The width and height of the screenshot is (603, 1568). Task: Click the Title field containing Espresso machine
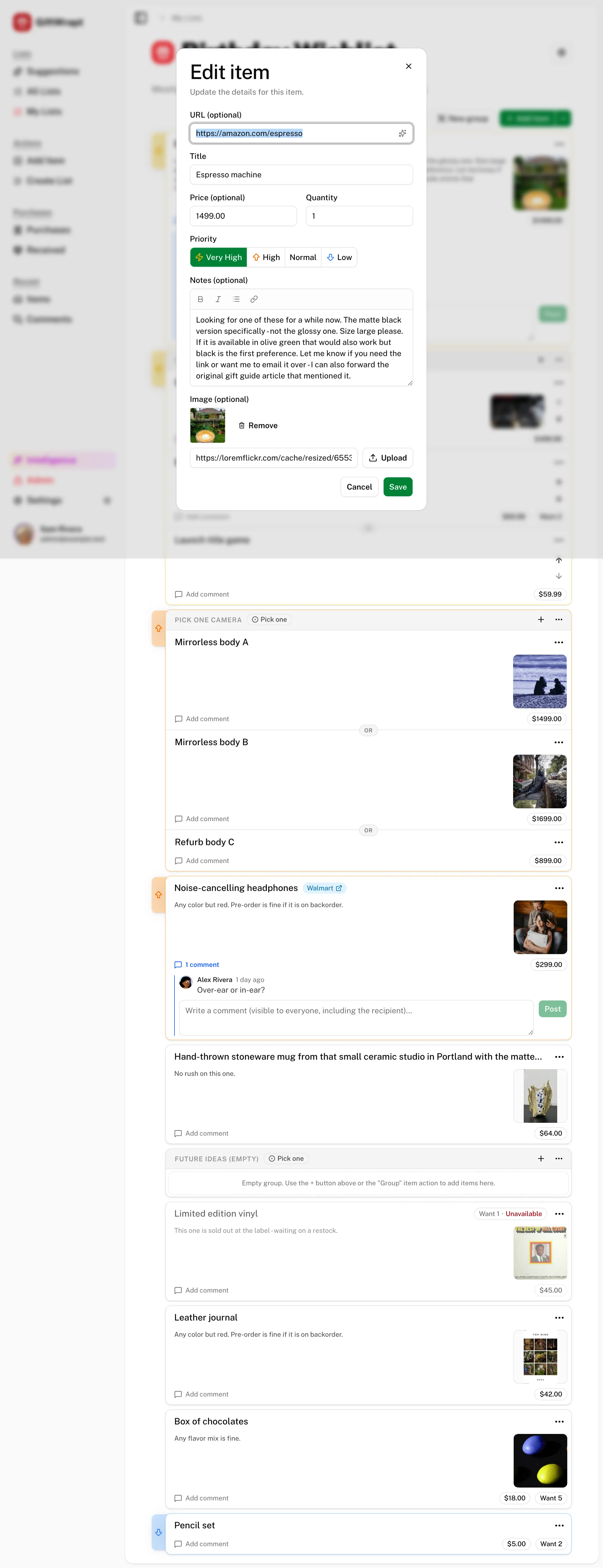(301, 175)
